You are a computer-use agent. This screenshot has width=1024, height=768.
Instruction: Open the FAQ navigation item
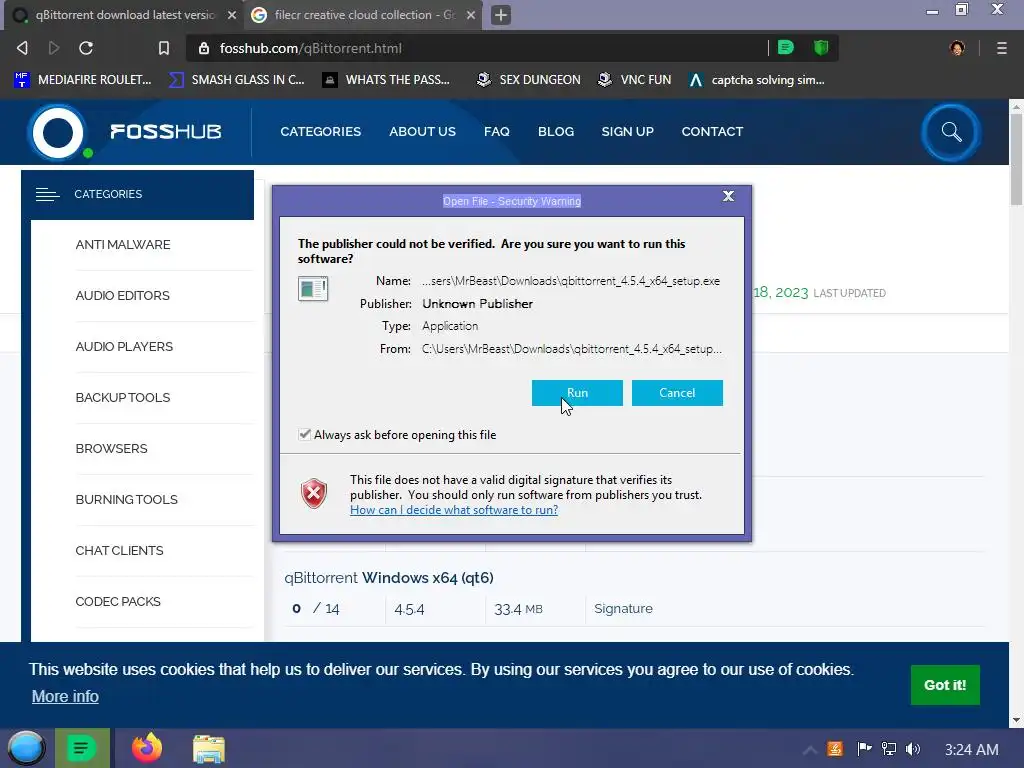click(x=497, y=131)
